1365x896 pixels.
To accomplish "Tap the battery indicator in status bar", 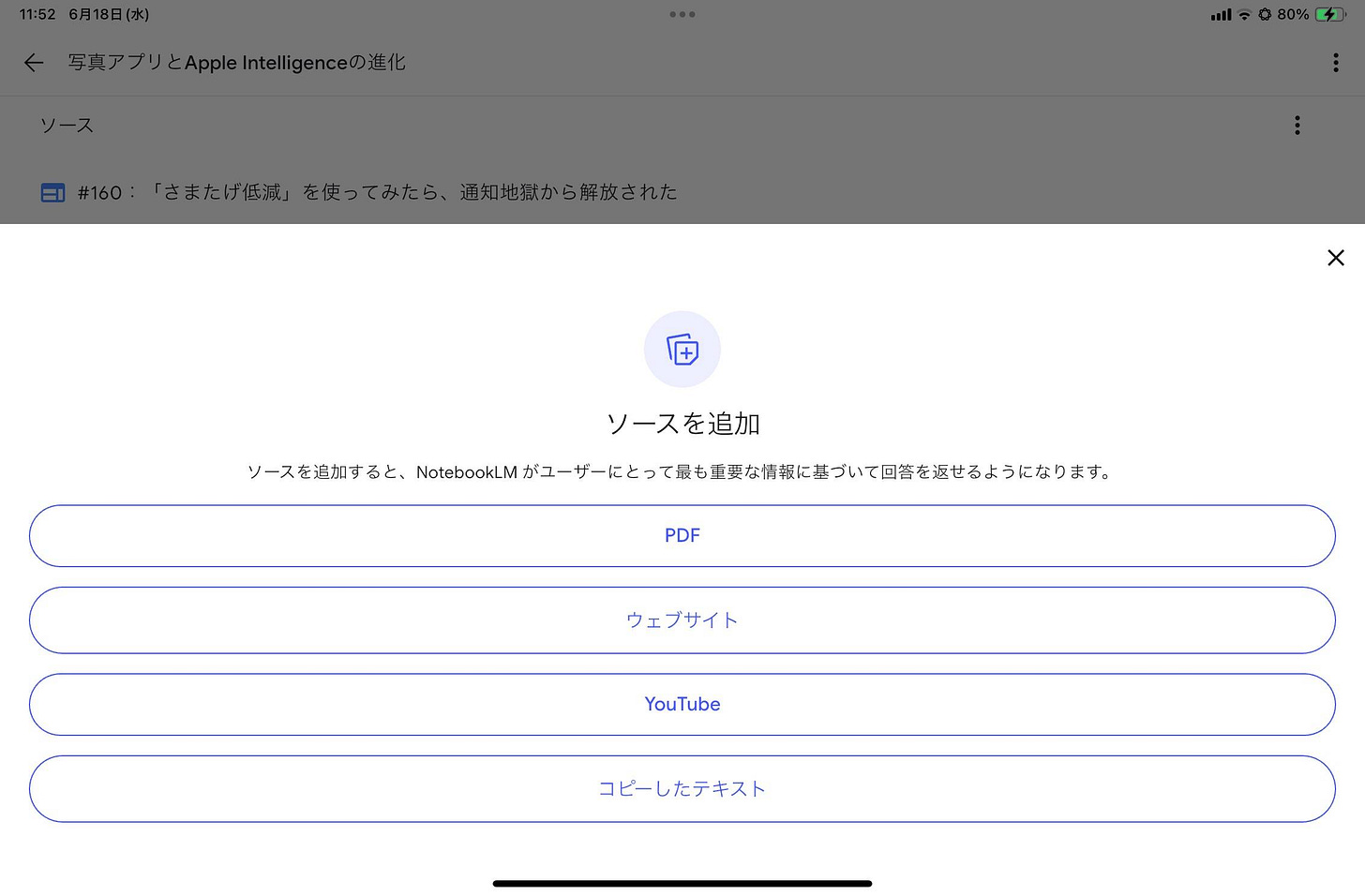I will 1330,14.
